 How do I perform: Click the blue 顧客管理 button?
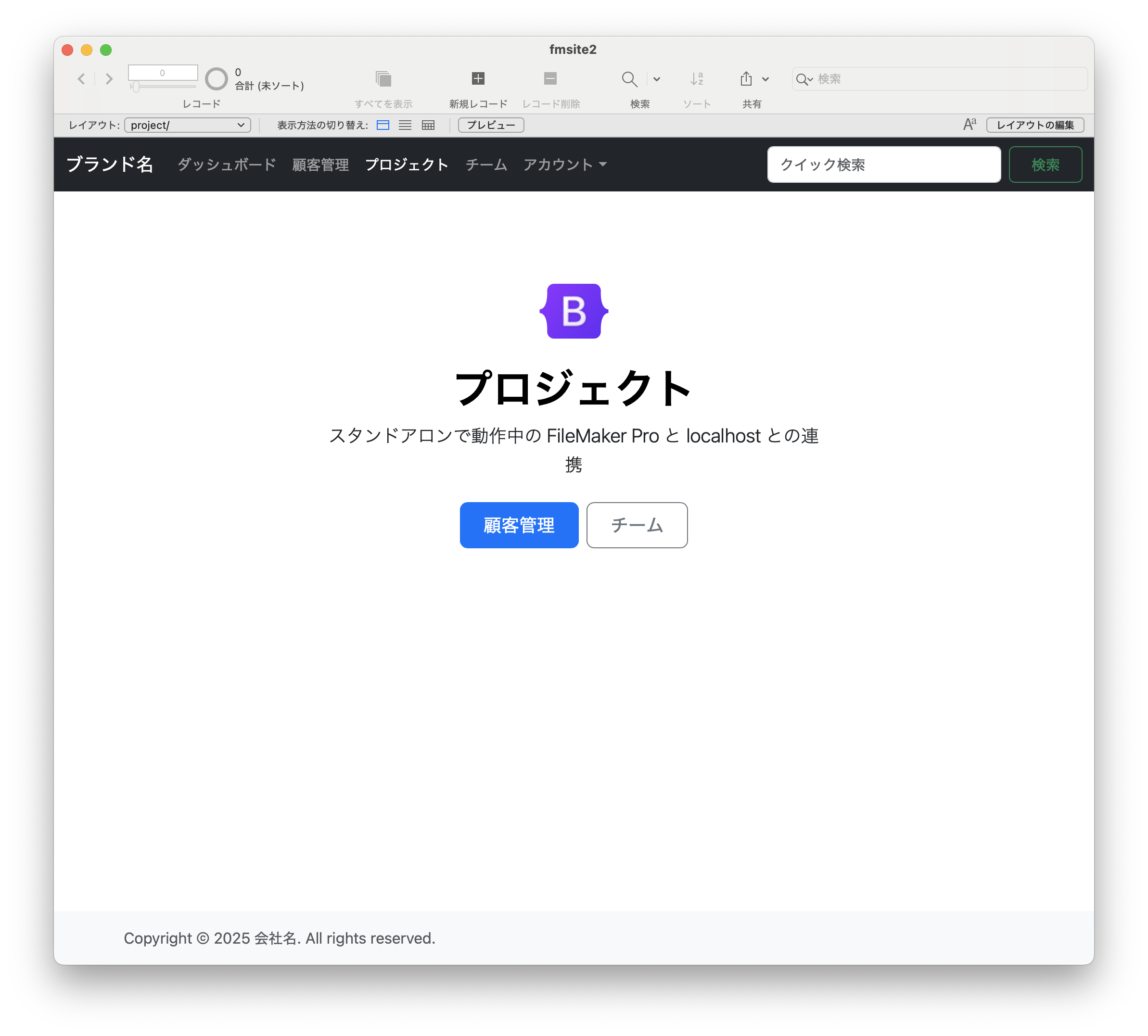point(519,525)
